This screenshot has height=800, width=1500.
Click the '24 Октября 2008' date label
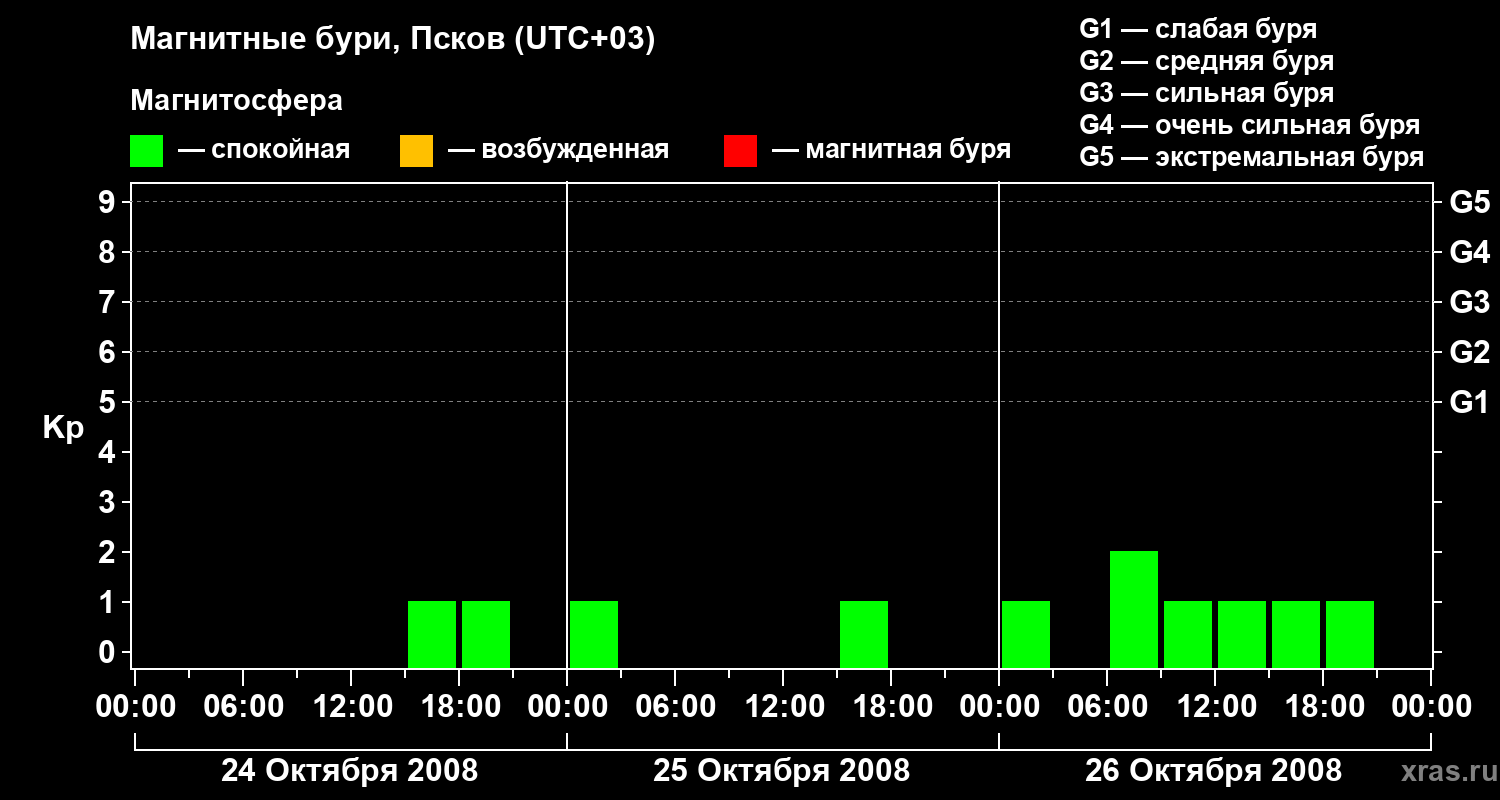[x=349, y=771]
